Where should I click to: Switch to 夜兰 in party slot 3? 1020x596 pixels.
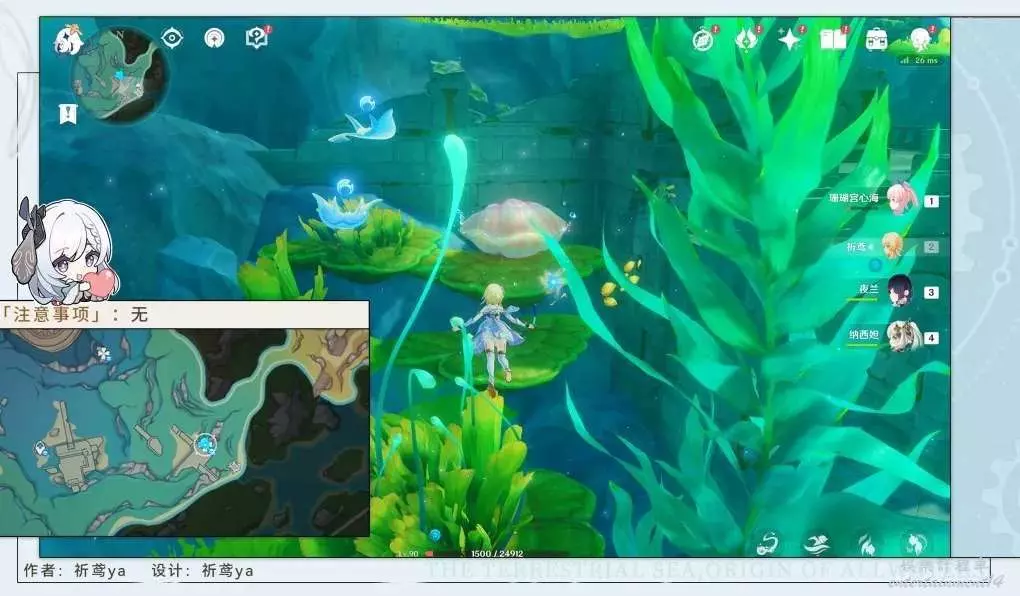[x=899, y=292]
